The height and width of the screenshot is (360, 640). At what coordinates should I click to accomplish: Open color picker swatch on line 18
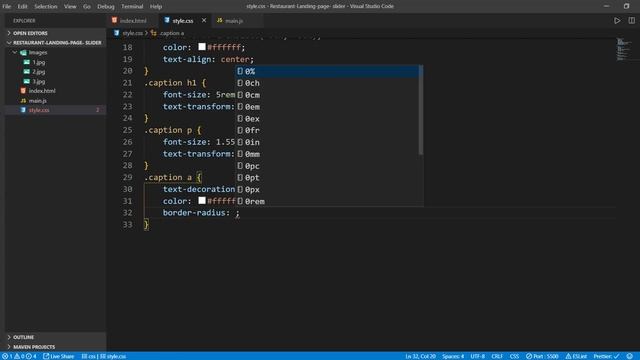point(202,47)
